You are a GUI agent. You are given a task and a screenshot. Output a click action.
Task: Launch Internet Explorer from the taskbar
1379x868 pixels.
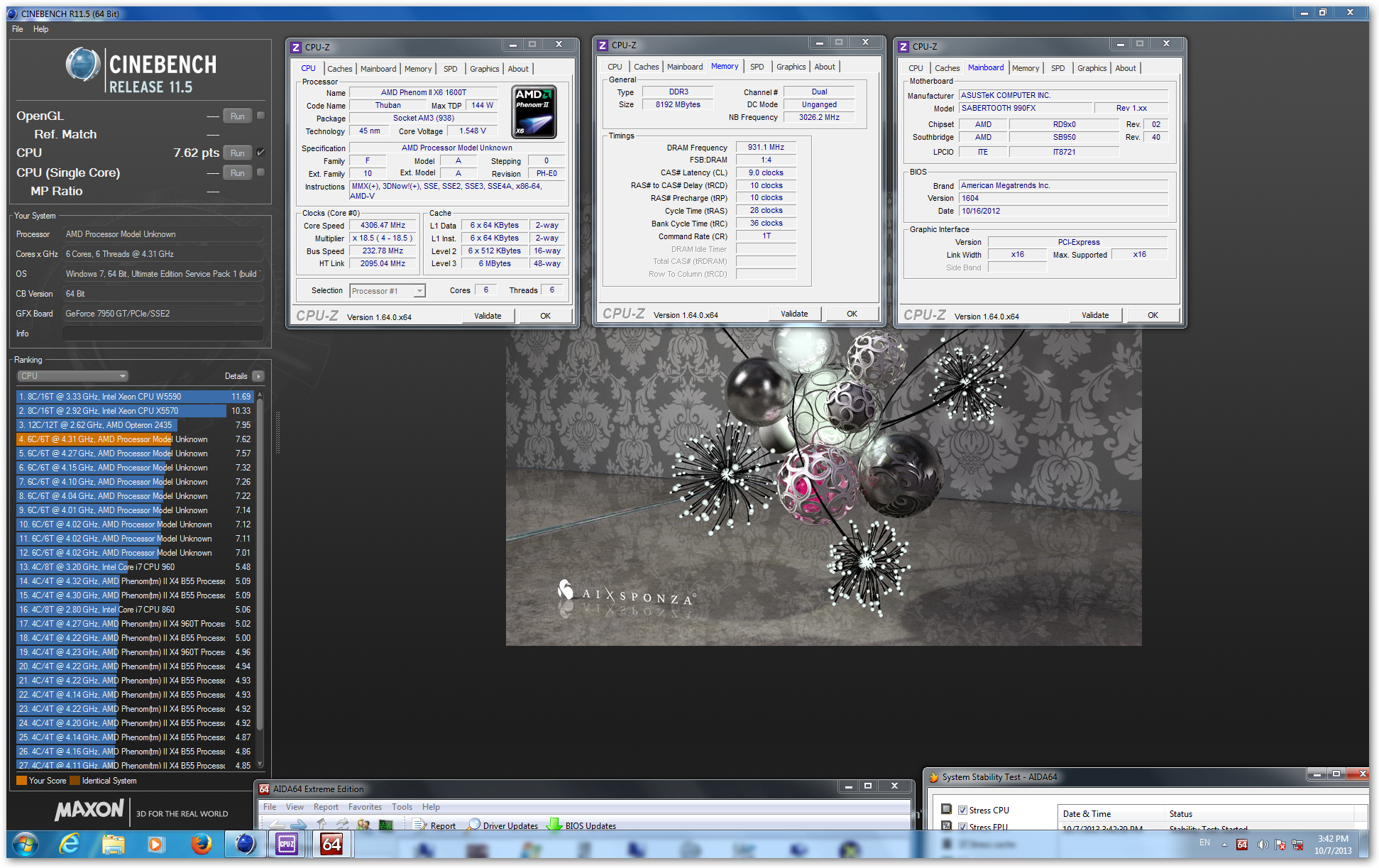69,845
